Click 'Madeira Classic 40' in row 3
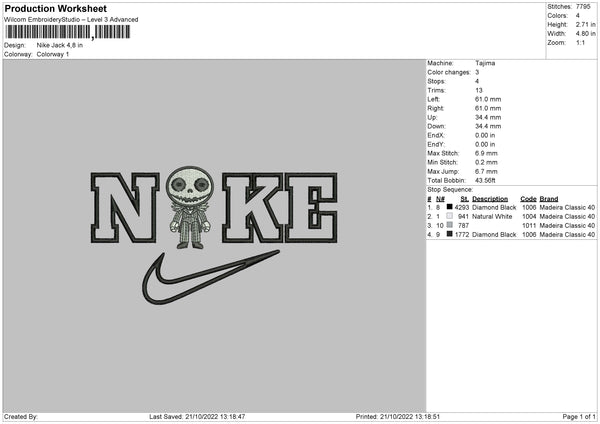 click(x=567, y=226)
